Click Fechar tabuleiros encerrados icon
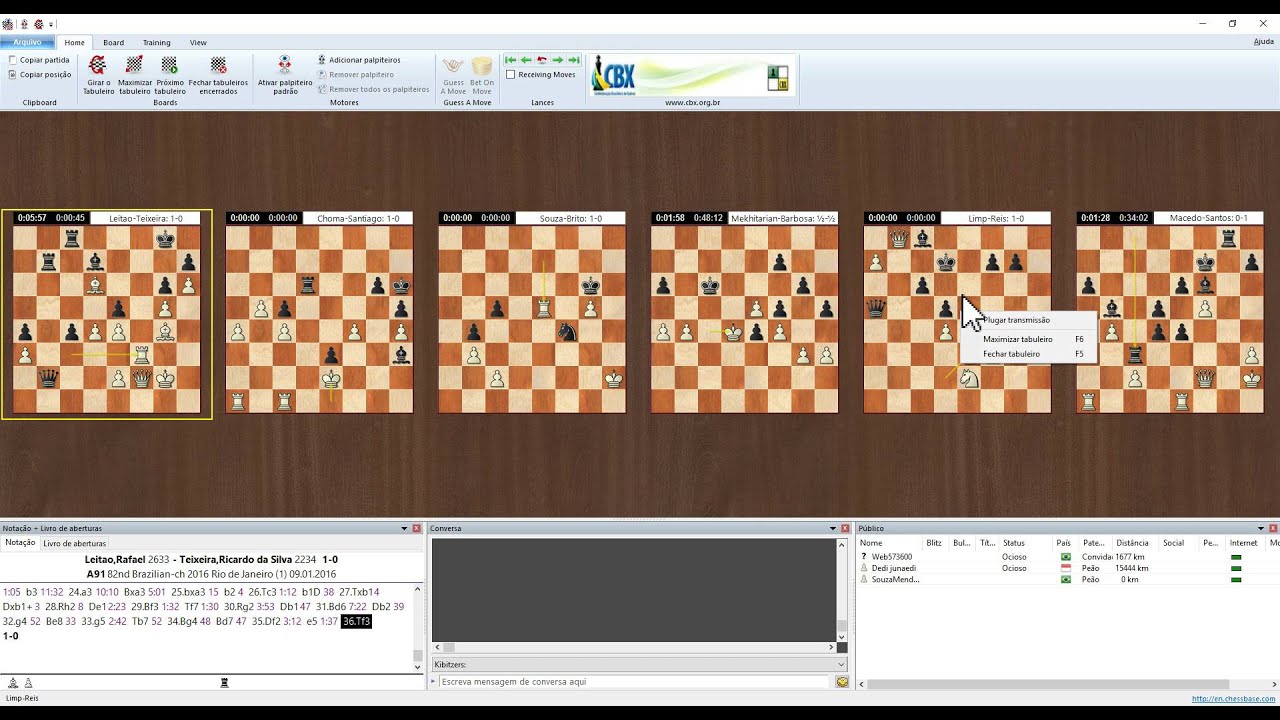The image size is (1280, 720). tap(218, 65)
